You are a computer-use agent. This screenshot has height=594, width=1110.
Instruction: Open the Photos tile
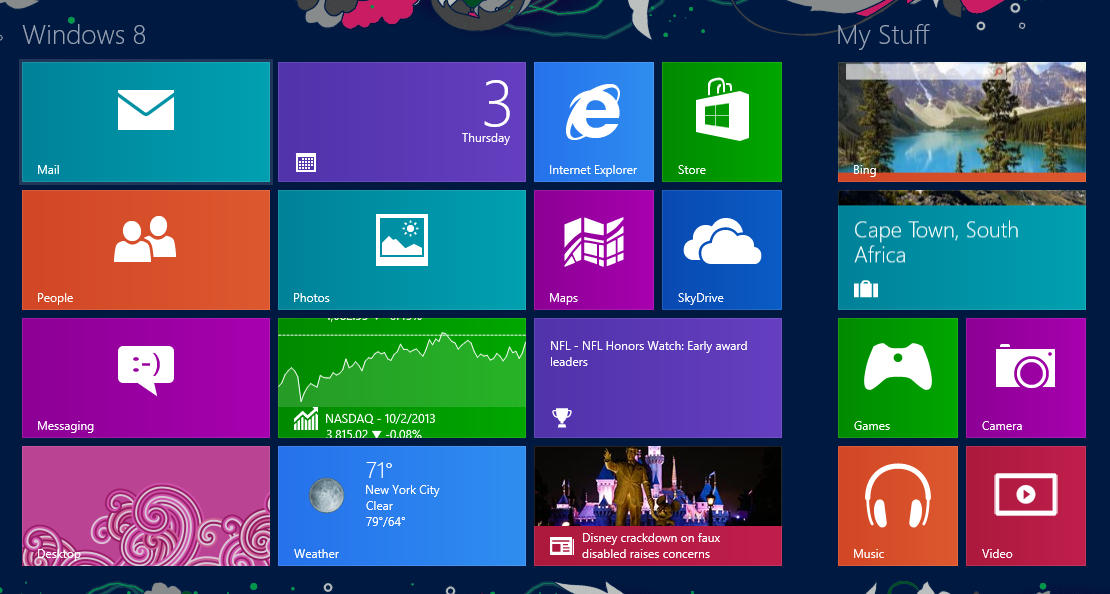point(401,250)
